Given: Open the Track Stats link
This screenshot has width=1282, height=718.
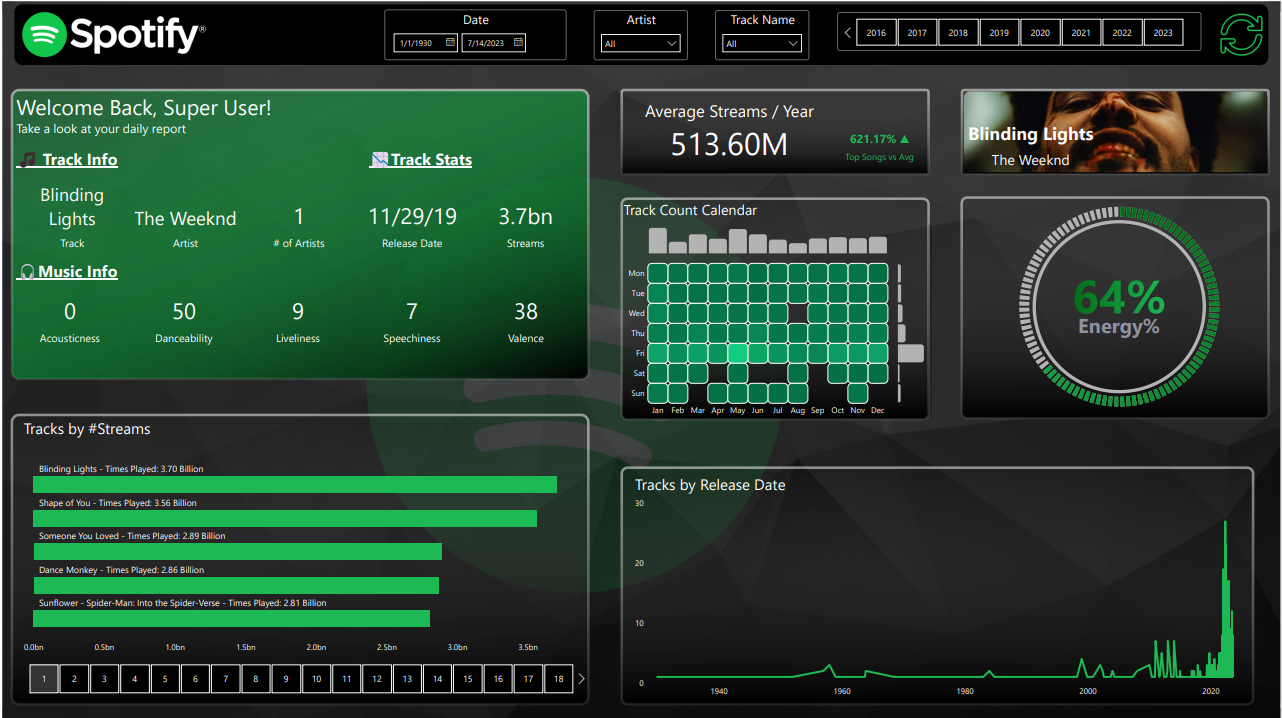Looking at the screenshot, I should pos(431,160).
